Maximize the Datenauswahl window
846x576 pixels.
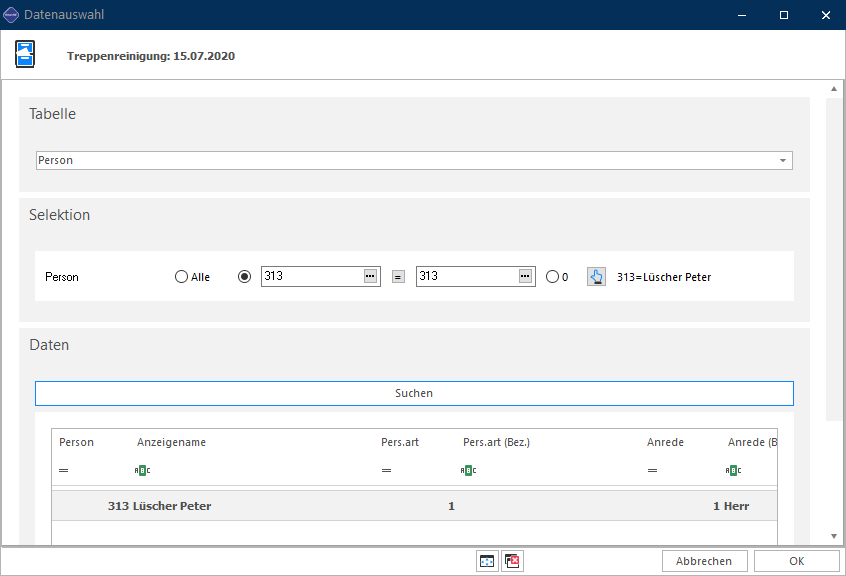point(784,15)
